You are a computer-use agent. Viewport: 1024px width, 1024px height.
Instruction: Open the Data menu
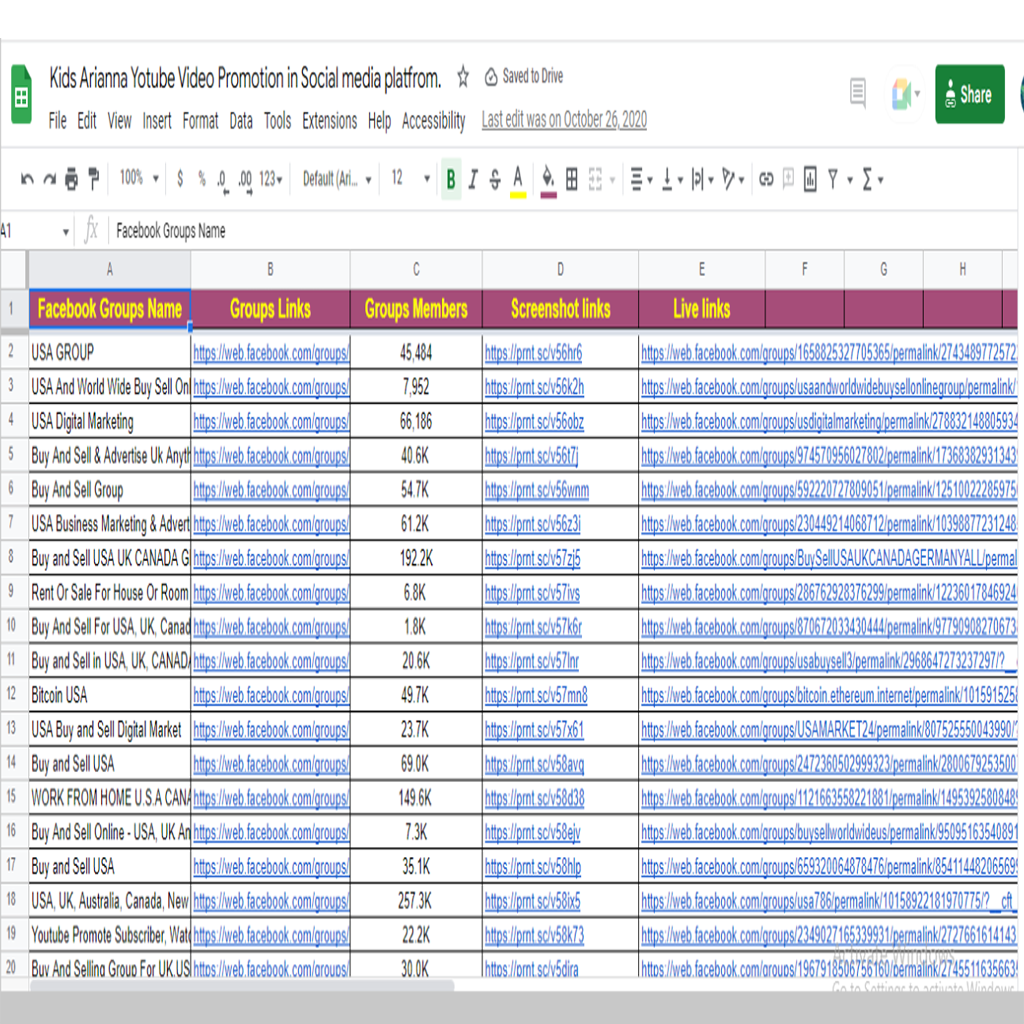[241, 121]
